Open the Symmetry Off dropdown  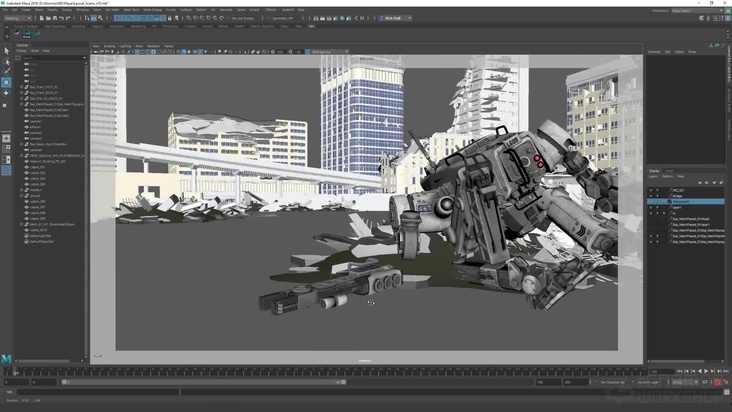285,18
